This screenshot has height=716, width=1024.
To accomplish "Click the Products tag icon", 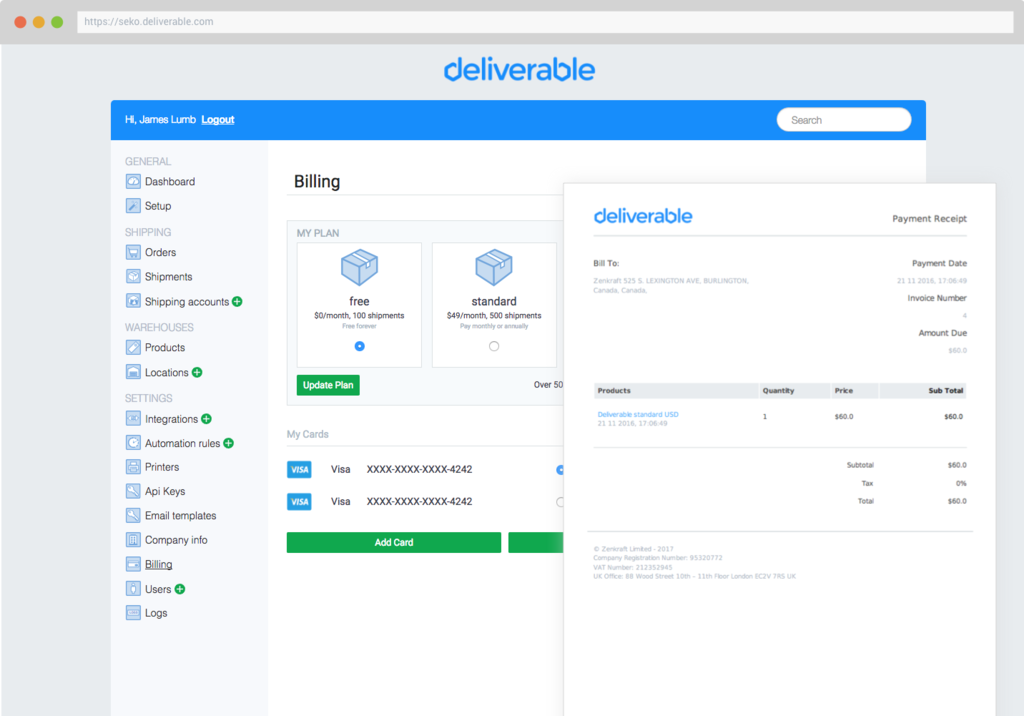I will (133, 348).
